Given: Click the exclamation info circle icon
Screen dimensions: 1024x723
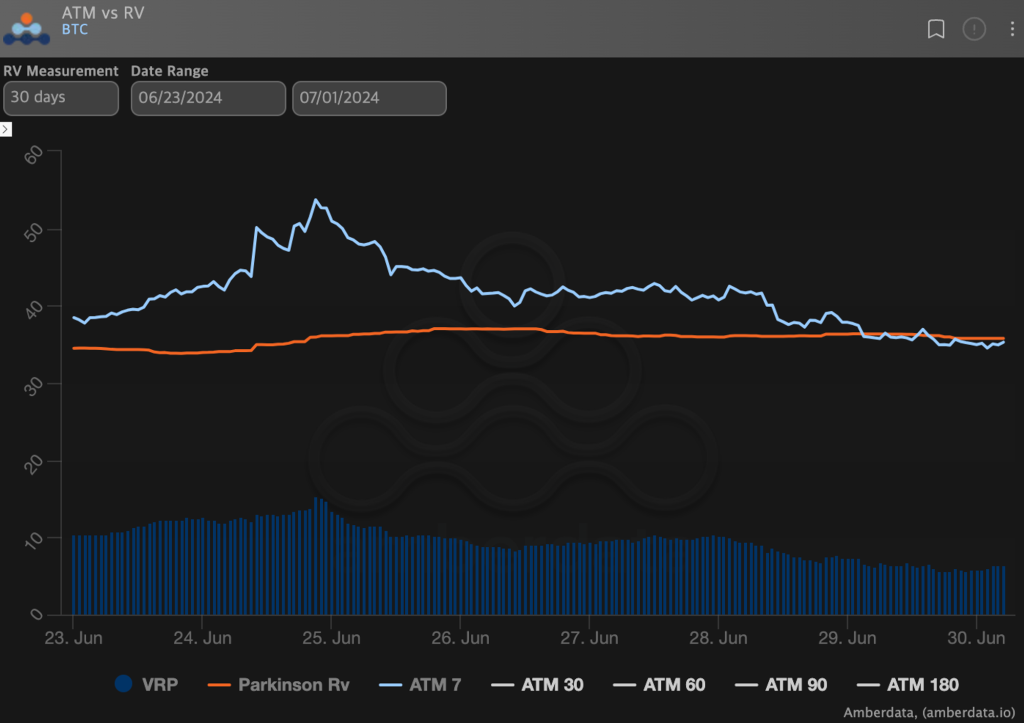Looking at the screenshot, I should coord(974,29).
